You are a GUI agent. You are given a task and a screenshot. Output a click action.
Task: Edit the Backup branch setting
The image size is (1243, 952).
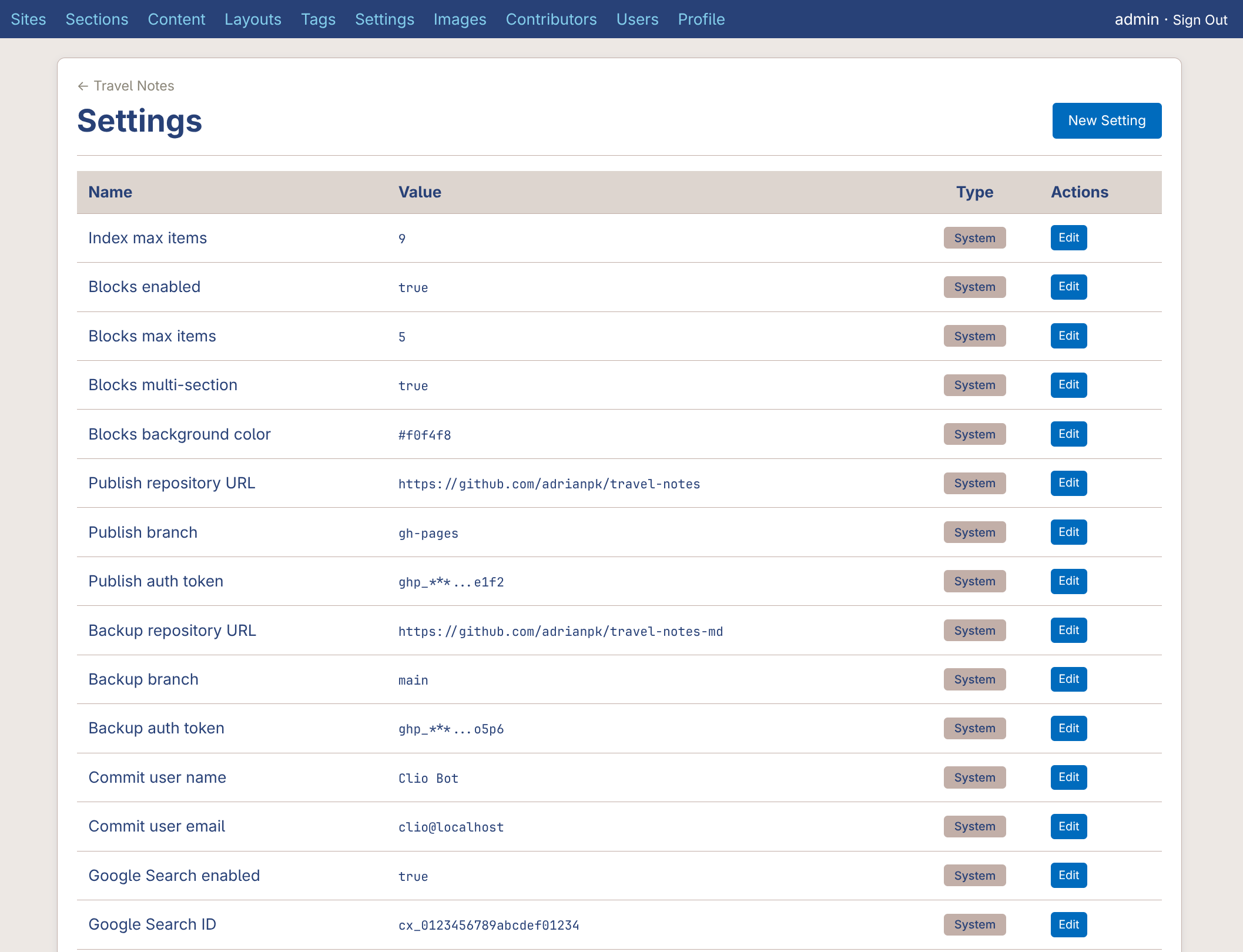click(x=1068, y=679)
